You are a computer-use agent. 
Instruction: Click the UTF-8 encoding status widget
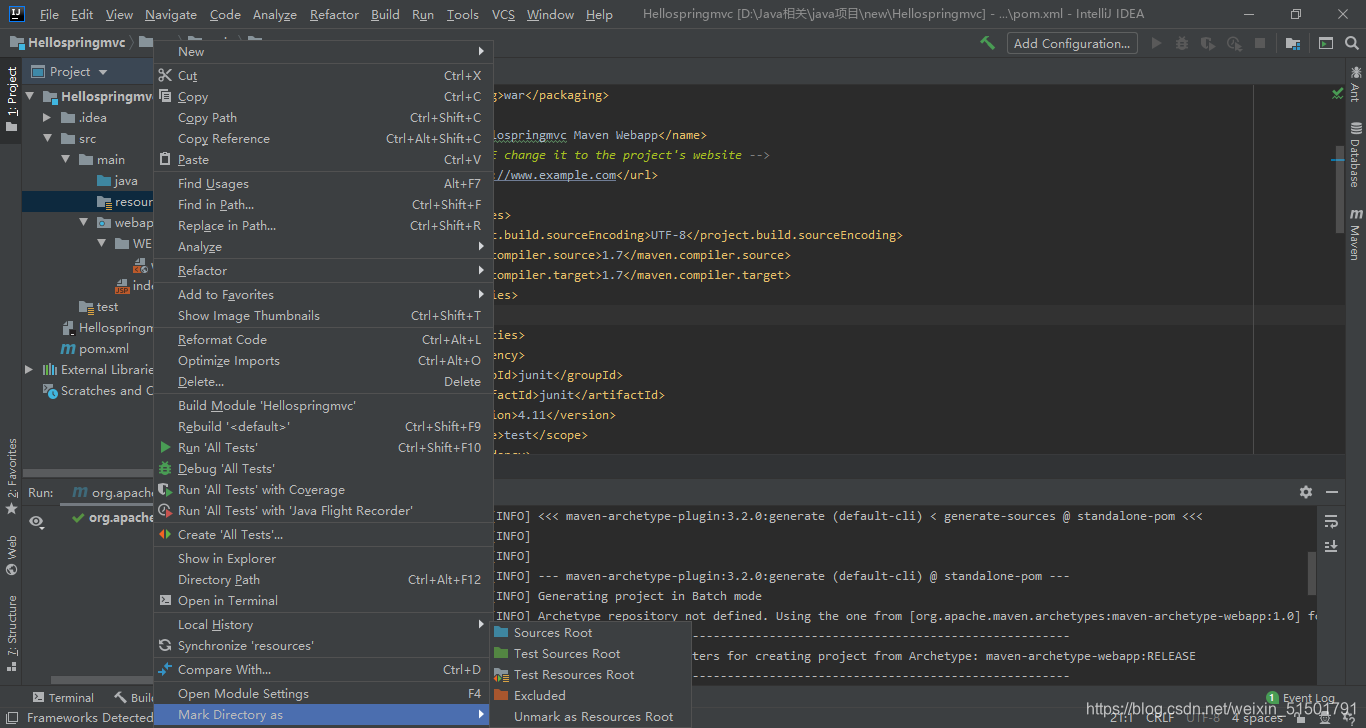(x=1204, y=717)
